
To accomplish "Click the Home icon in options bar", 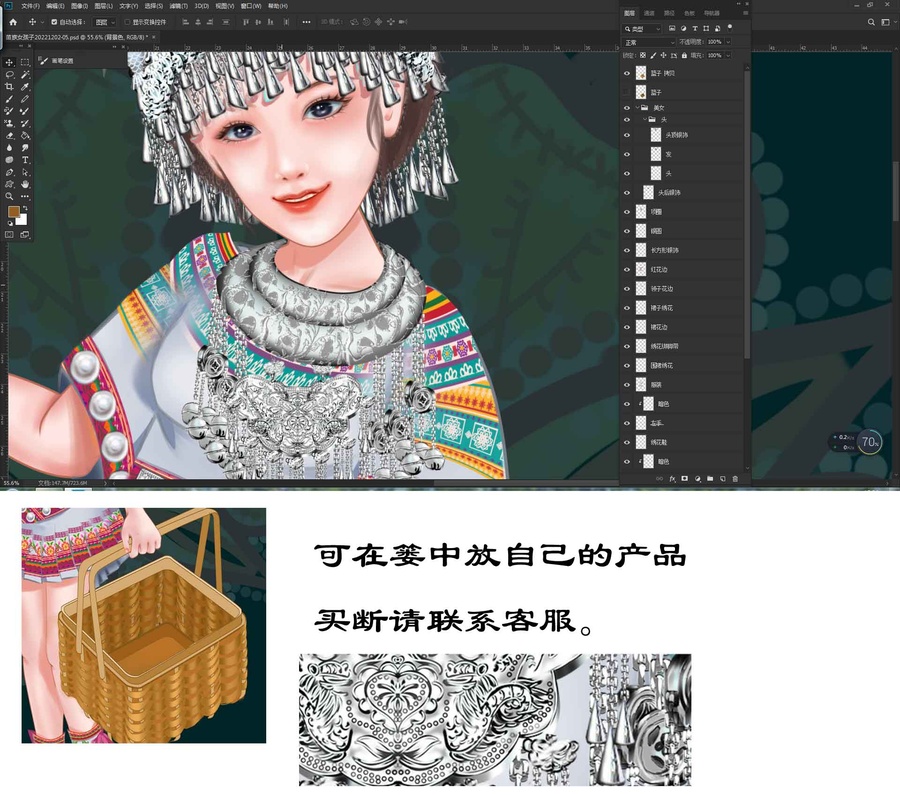I will (13, 22).
